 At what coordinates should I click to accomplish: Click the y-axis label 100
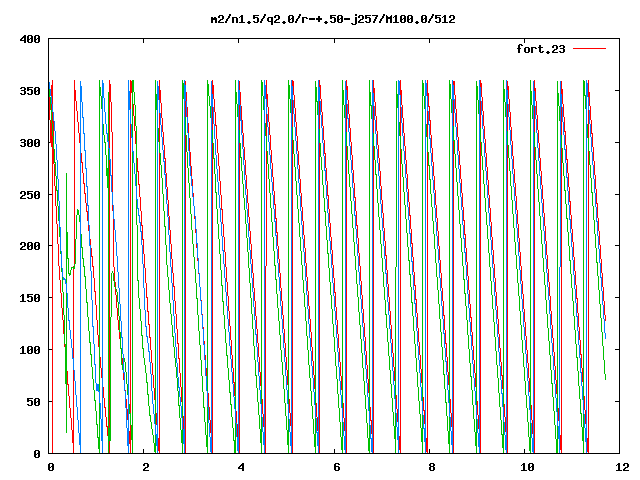point(30,350)
